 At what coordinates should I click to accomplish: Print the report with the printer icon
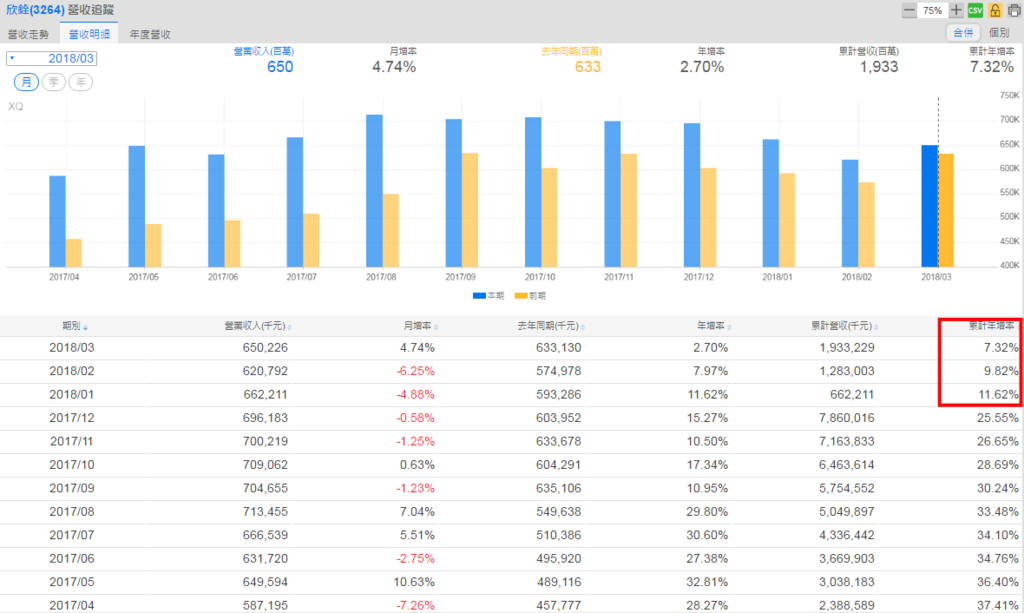coord(1014,10)
